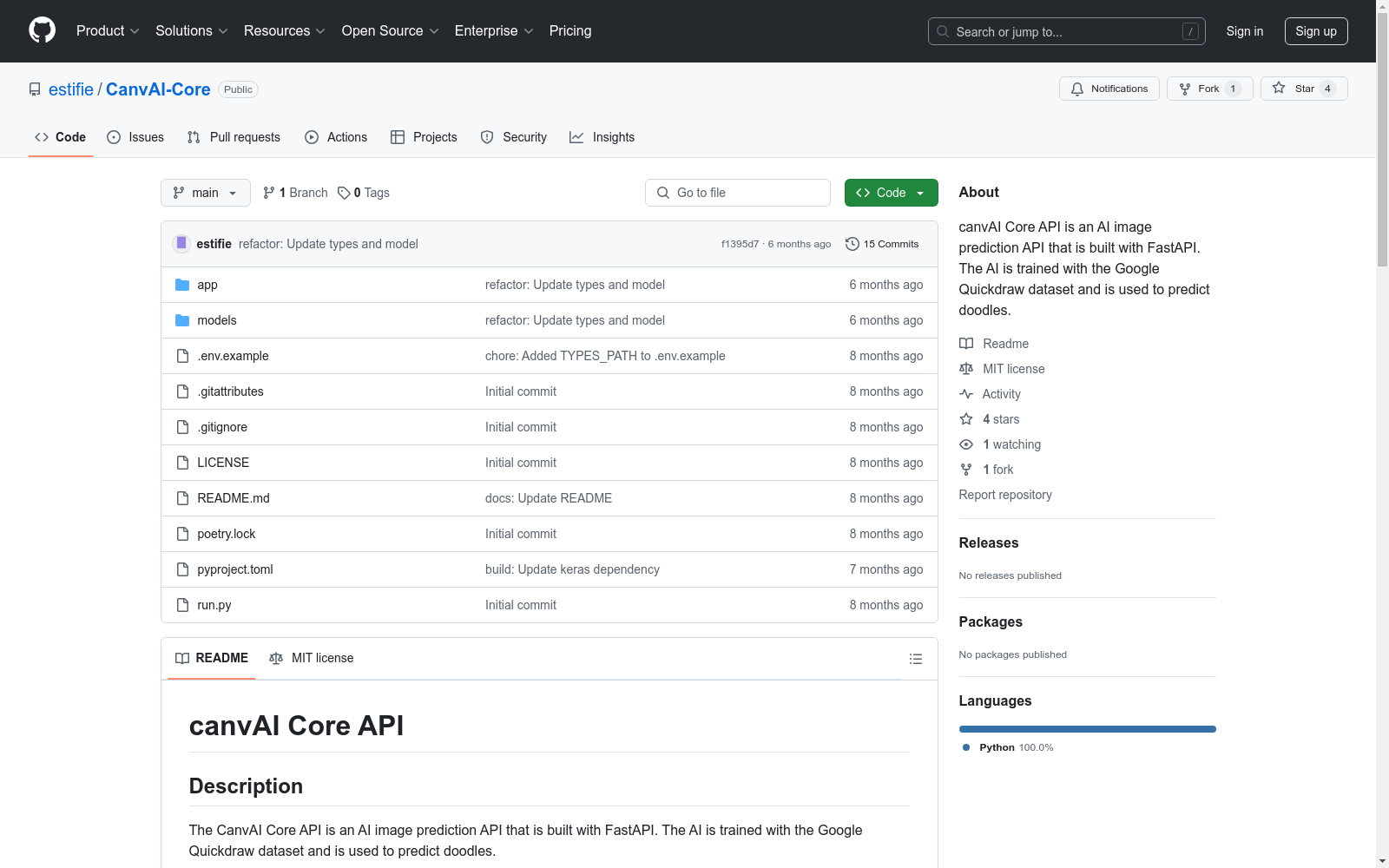
Task: Click the poetry.lock file icon
Action: pos(182,534)
